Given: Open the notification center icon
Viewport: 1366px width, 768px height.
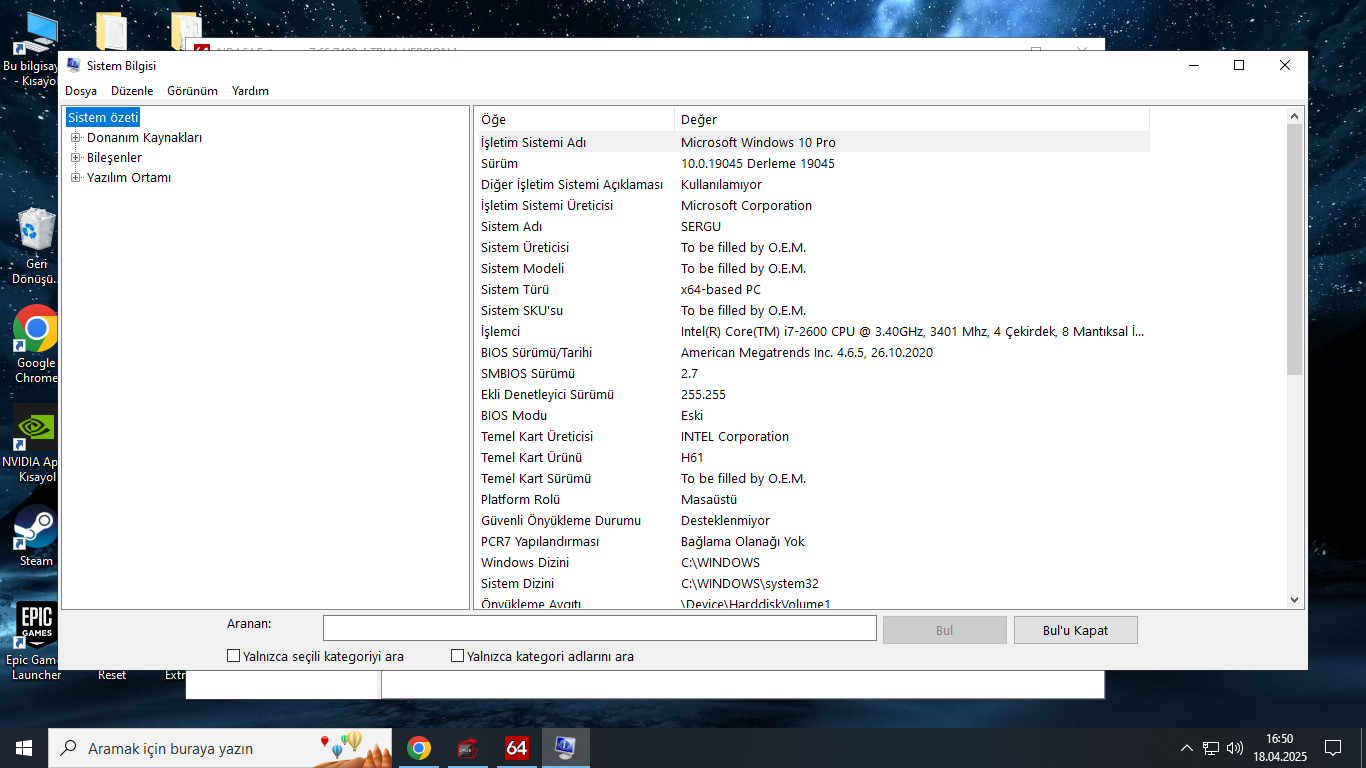Looking at the screenshot, I should [x=1332, y=748].
